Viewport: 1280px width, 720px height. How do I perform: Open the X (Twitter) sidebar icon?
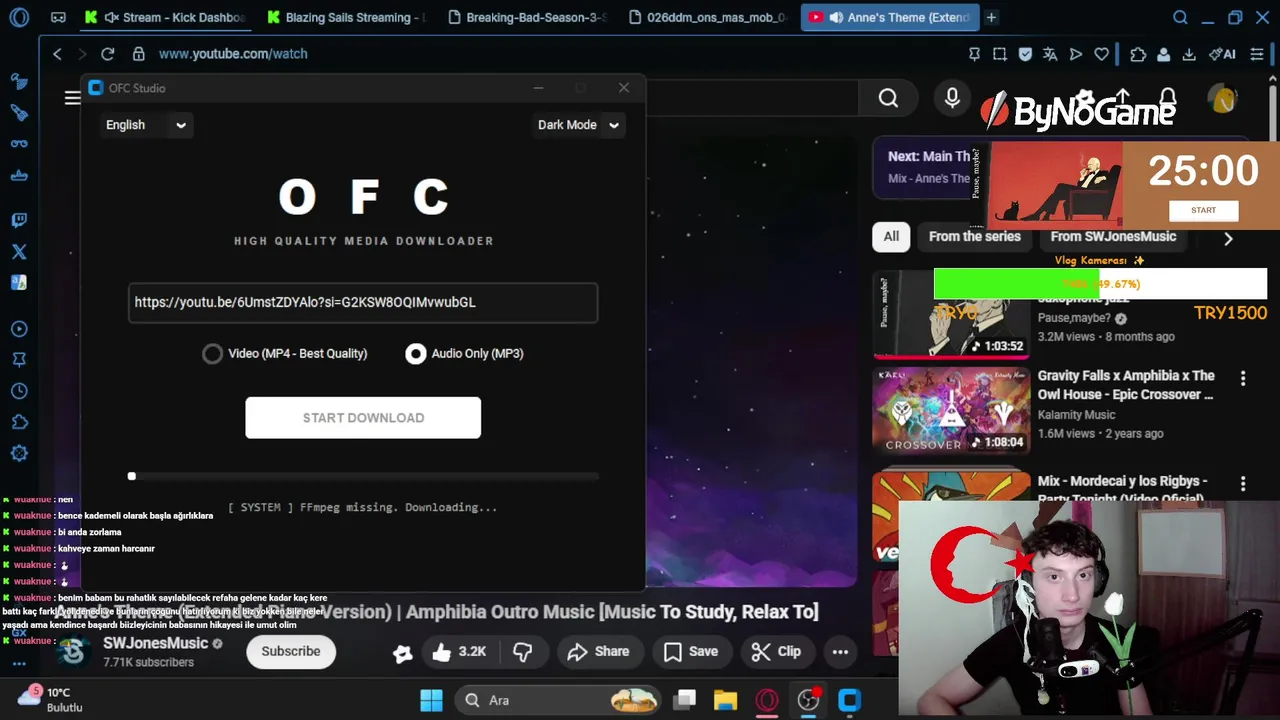(19, 252)
